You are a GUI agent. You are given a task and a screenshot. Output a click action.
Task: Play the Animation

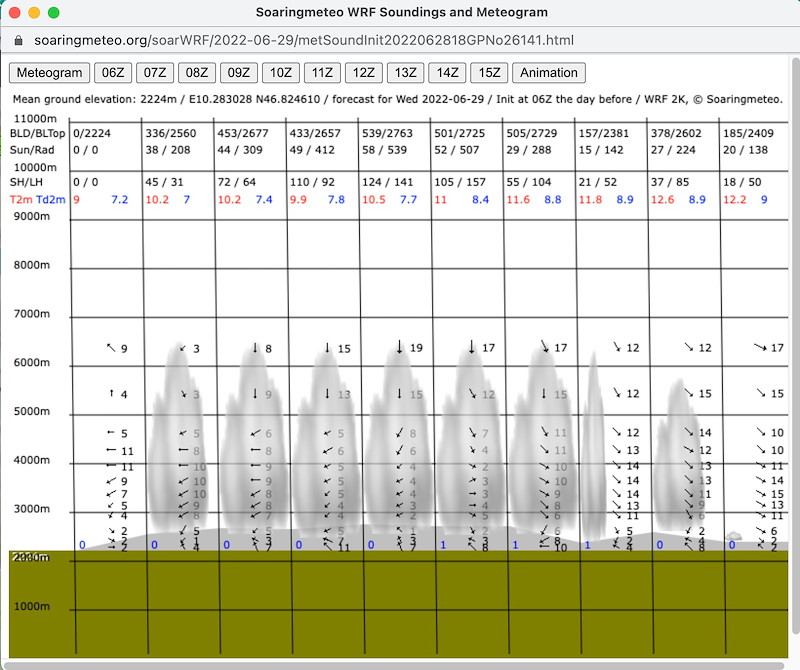[x=548, y=73]
